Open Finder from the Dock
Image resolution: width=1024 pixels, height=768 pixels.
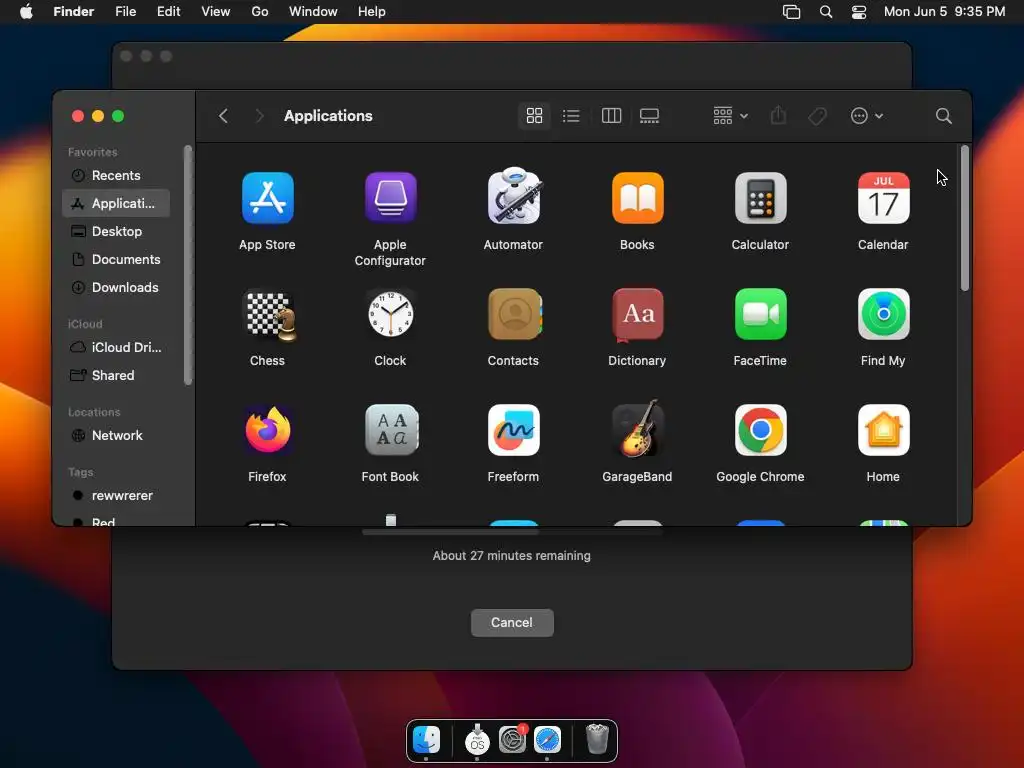[x=426, y=740]
